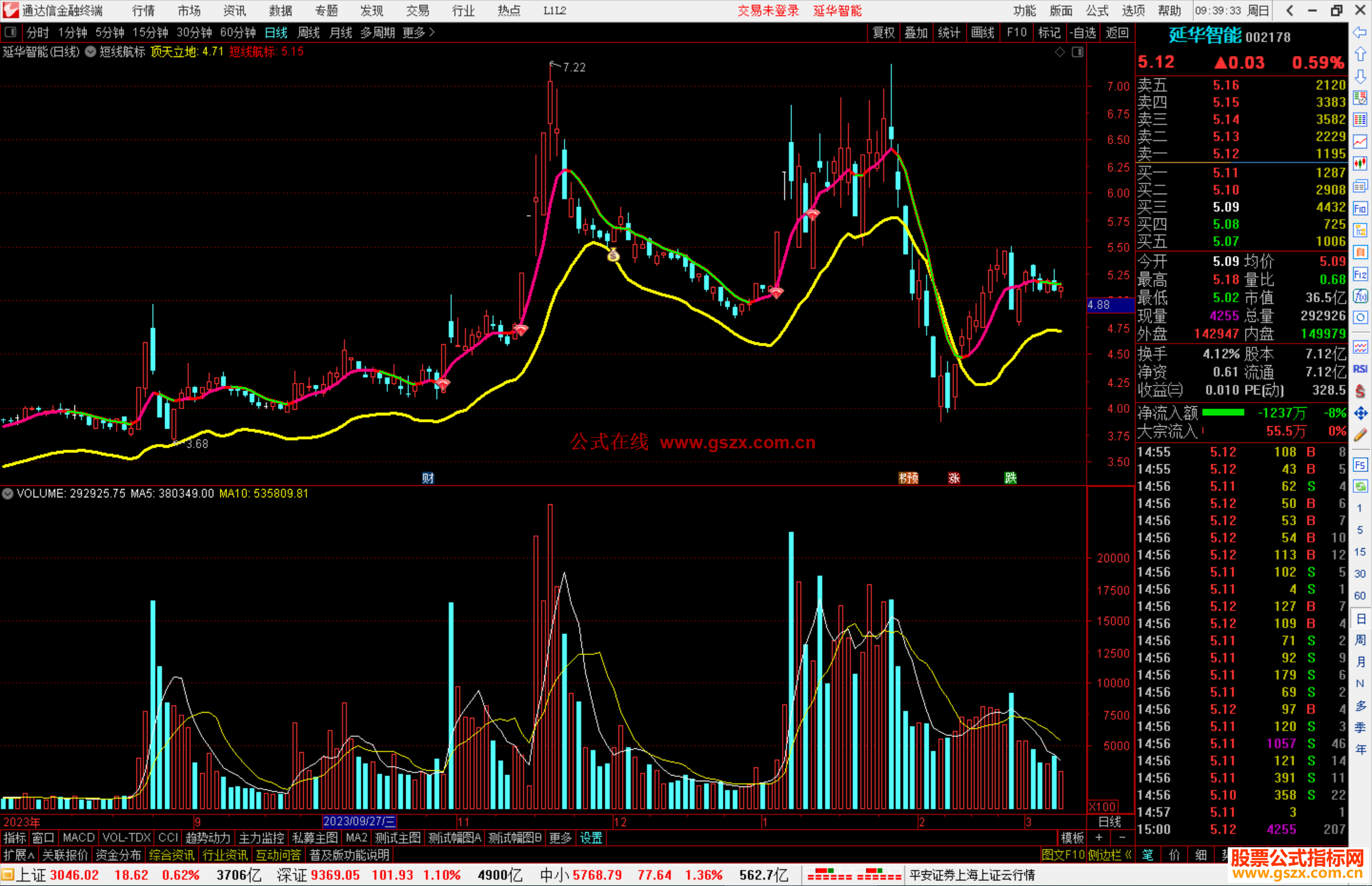This screenshot has height=886, width=1372.
Task: Click the blue four-way move arrows icon
Action: [x=1360, y=413]
